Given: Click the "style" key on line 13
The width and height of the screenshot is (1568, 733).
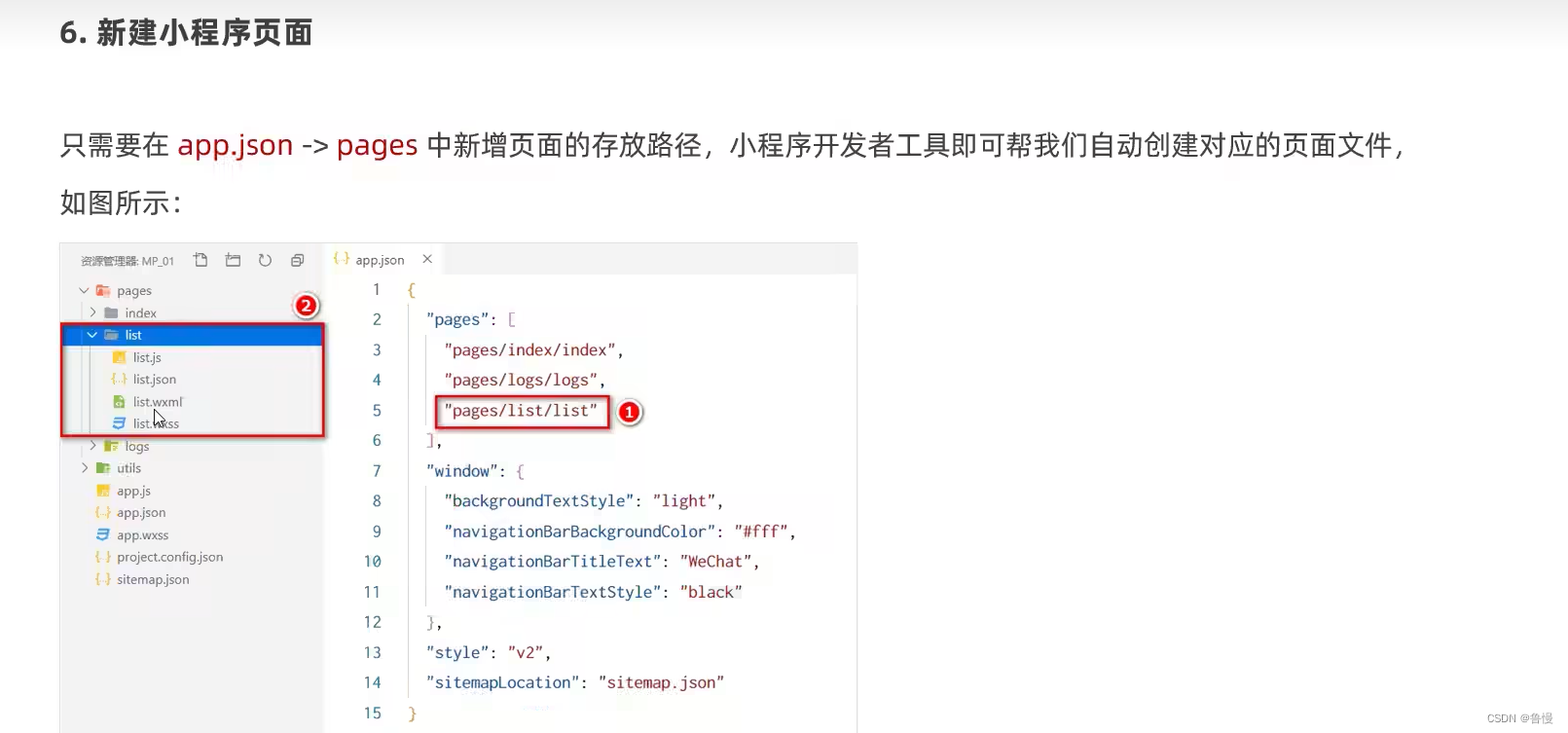Looking at the screenshot, I should point(457,652).
